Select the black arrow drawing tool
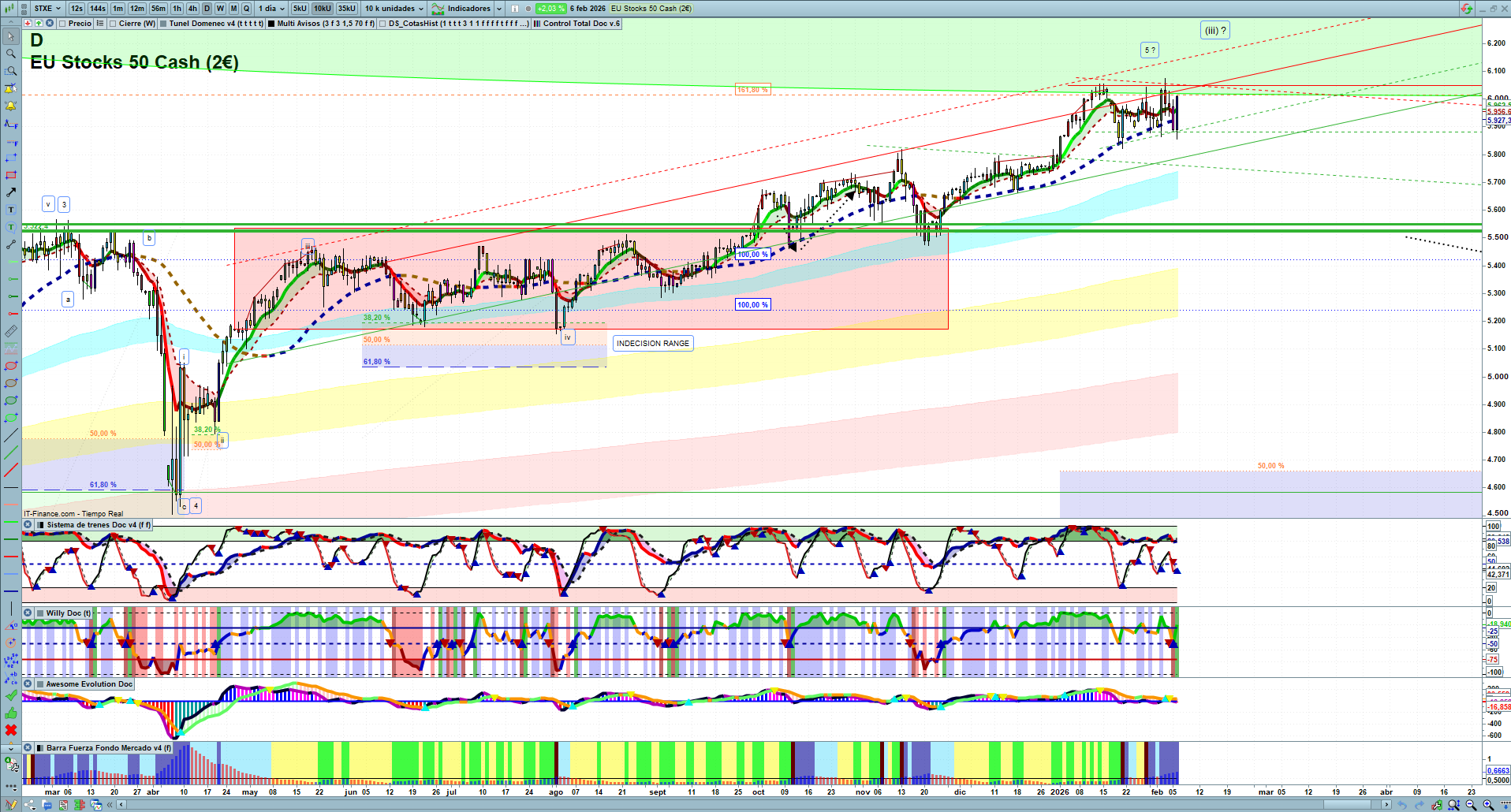This screenshot has width=1511, height=812. 11,192
